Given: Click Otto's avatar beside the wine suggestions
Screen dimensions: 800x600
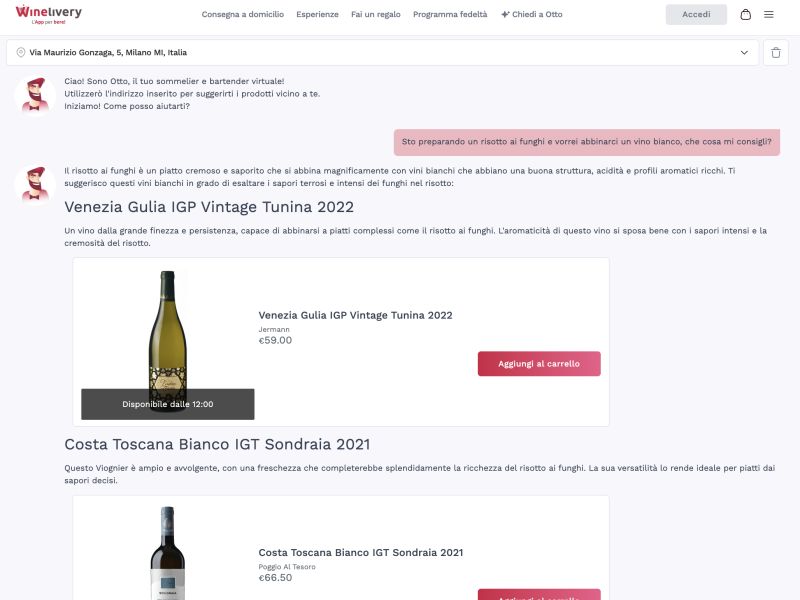Looking at the screenshot, I should coord(36,182).
